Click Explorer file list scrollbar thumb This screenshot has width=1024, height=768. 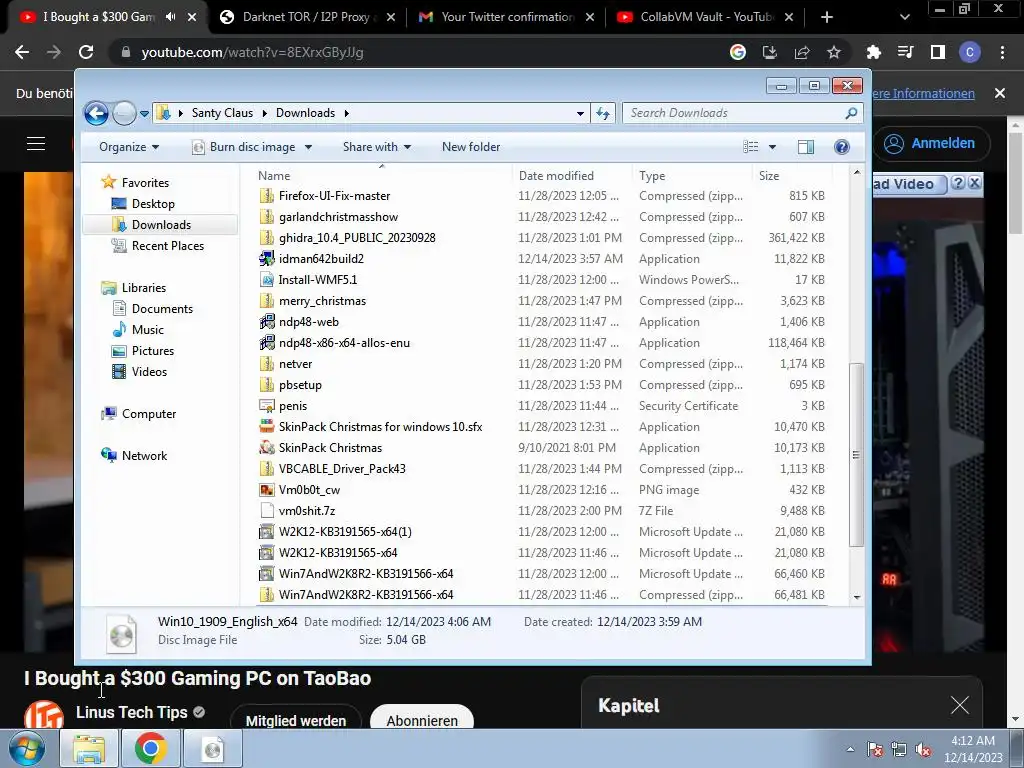(x=856, y=455)
